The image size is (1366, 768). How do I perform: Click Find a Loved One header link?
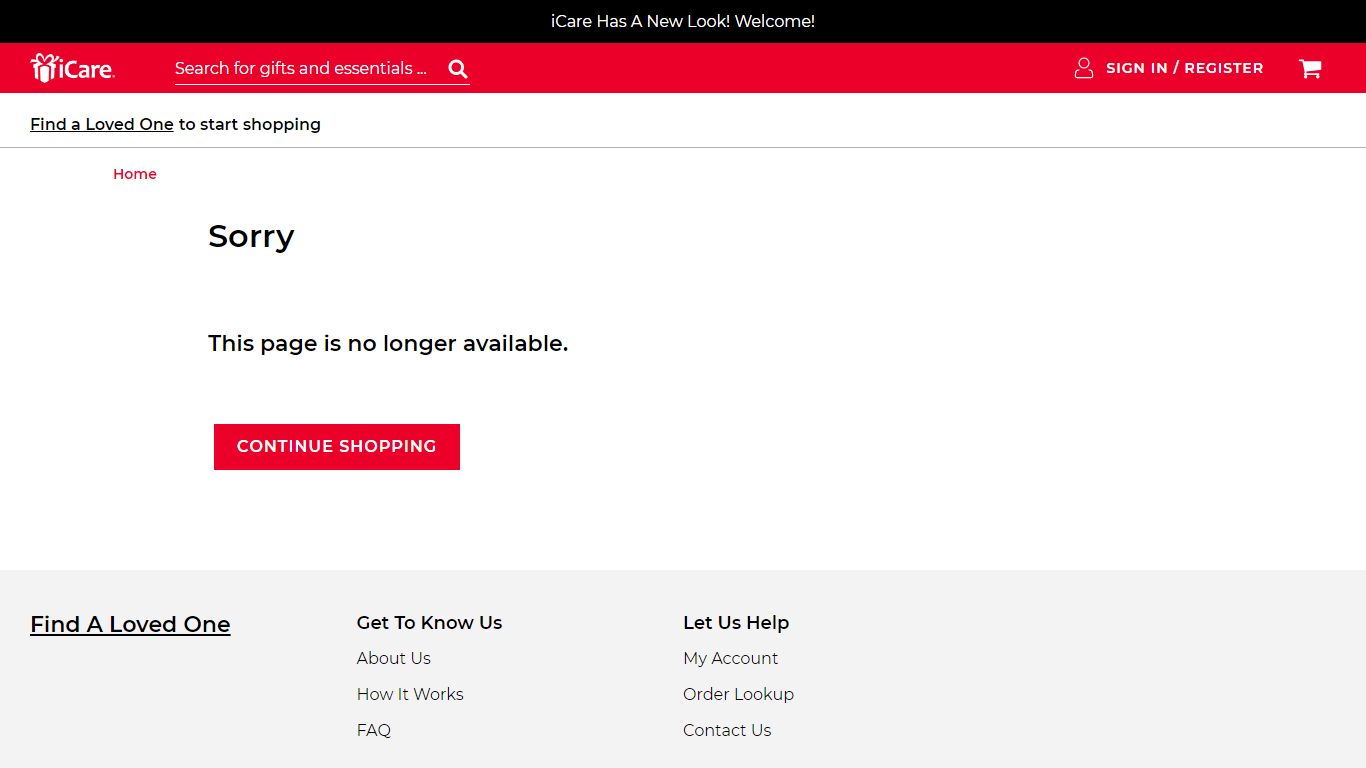[x=102, y=124]
